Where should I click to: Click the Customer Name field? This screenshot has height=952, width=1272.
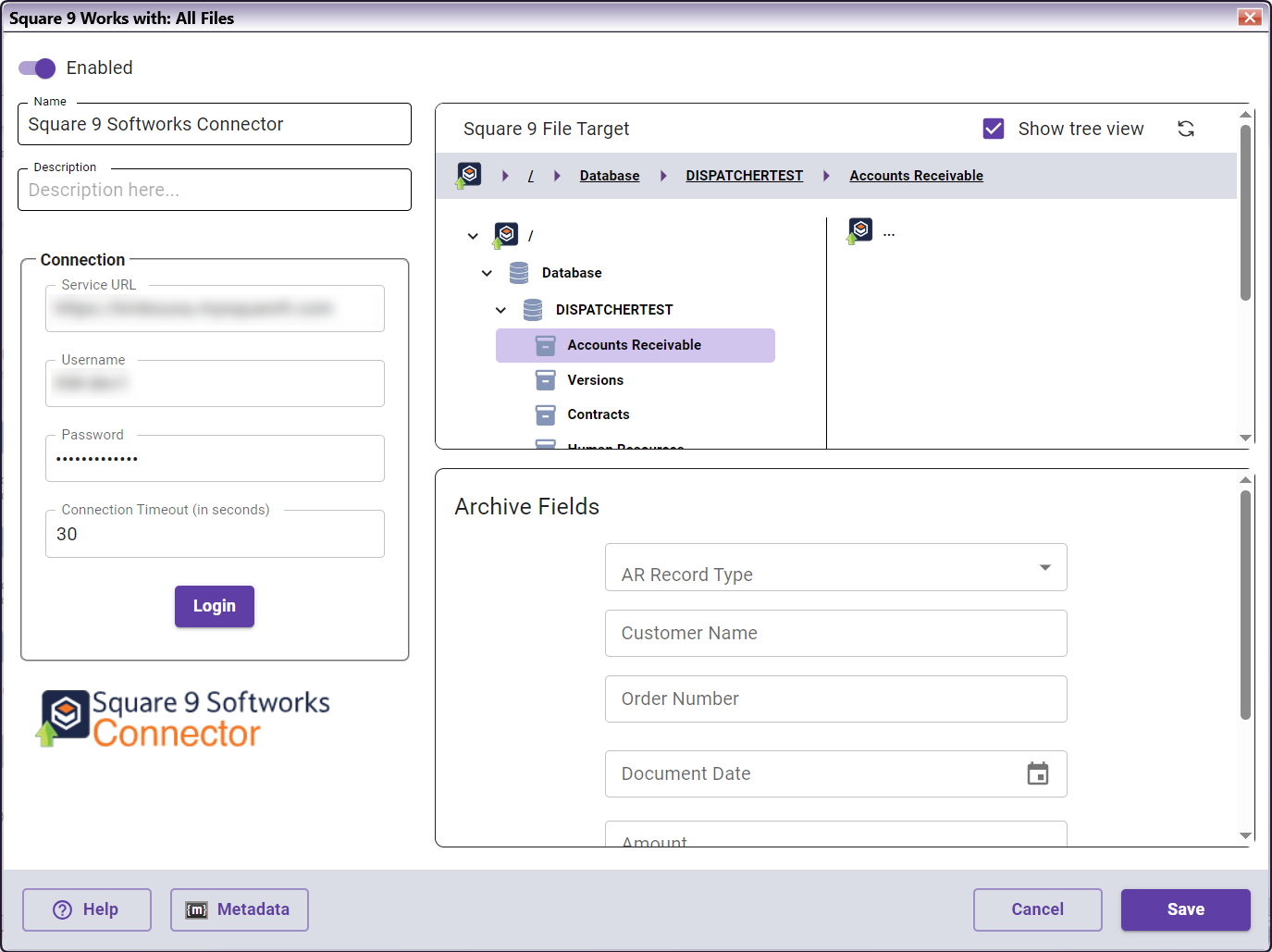click(x=836, y=633)
